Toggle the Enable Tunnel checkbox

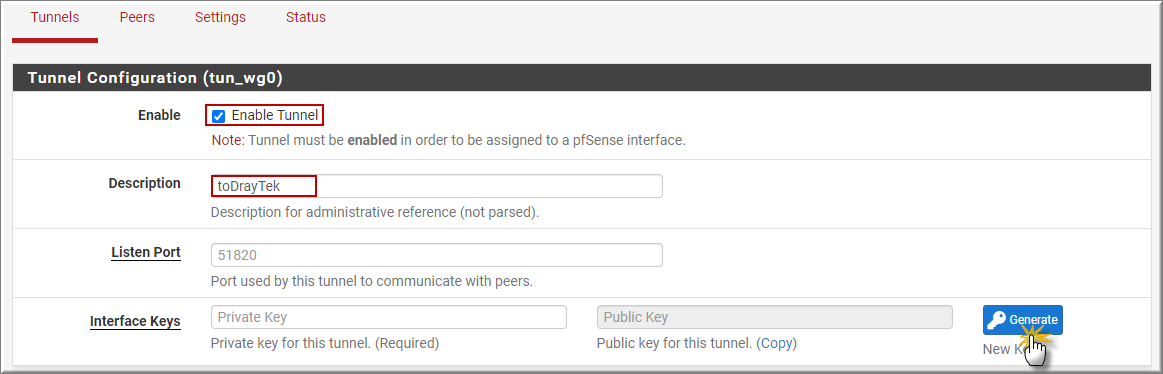(218, 116)
